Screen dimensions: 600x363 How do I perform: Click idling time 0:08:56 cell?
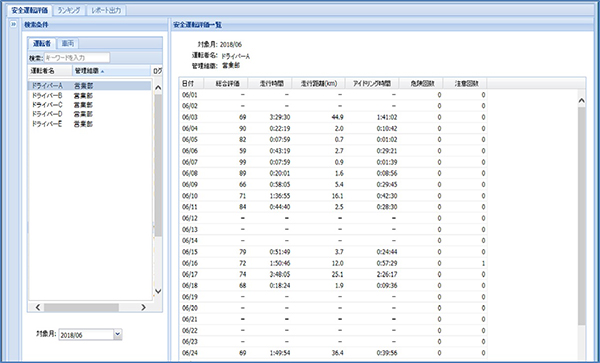[387, 173]
